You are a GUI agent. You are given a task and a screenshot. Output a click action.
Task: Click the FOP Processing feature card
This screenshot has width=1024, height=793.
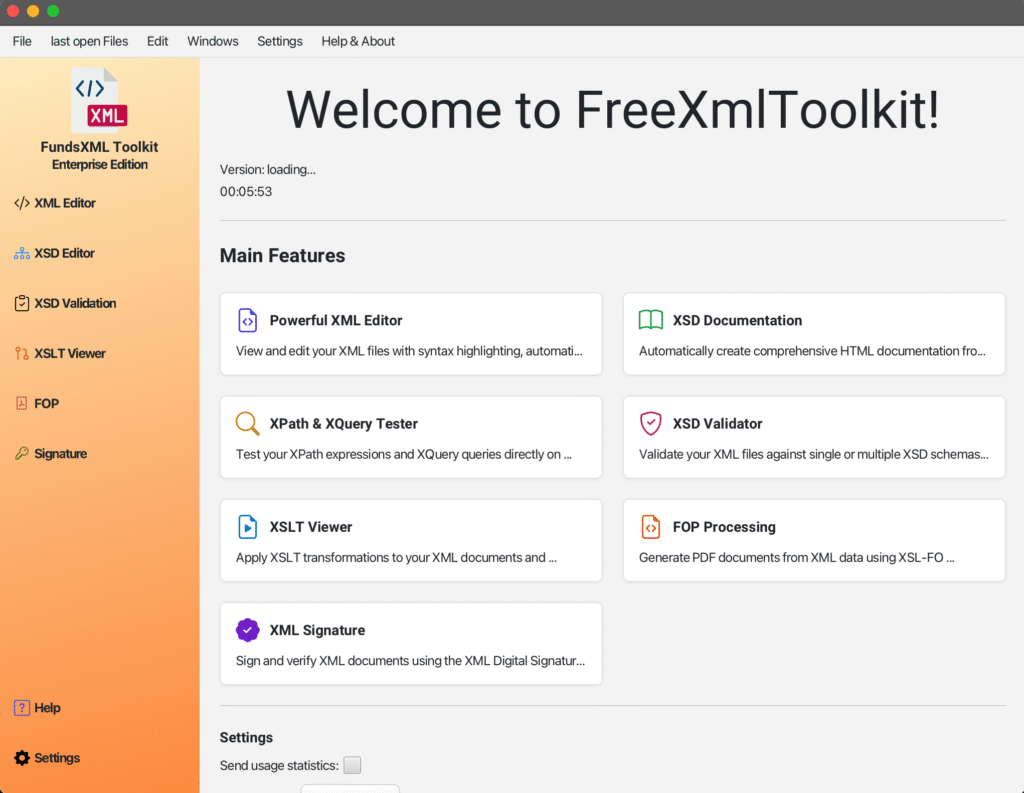(x=814, y=540)
